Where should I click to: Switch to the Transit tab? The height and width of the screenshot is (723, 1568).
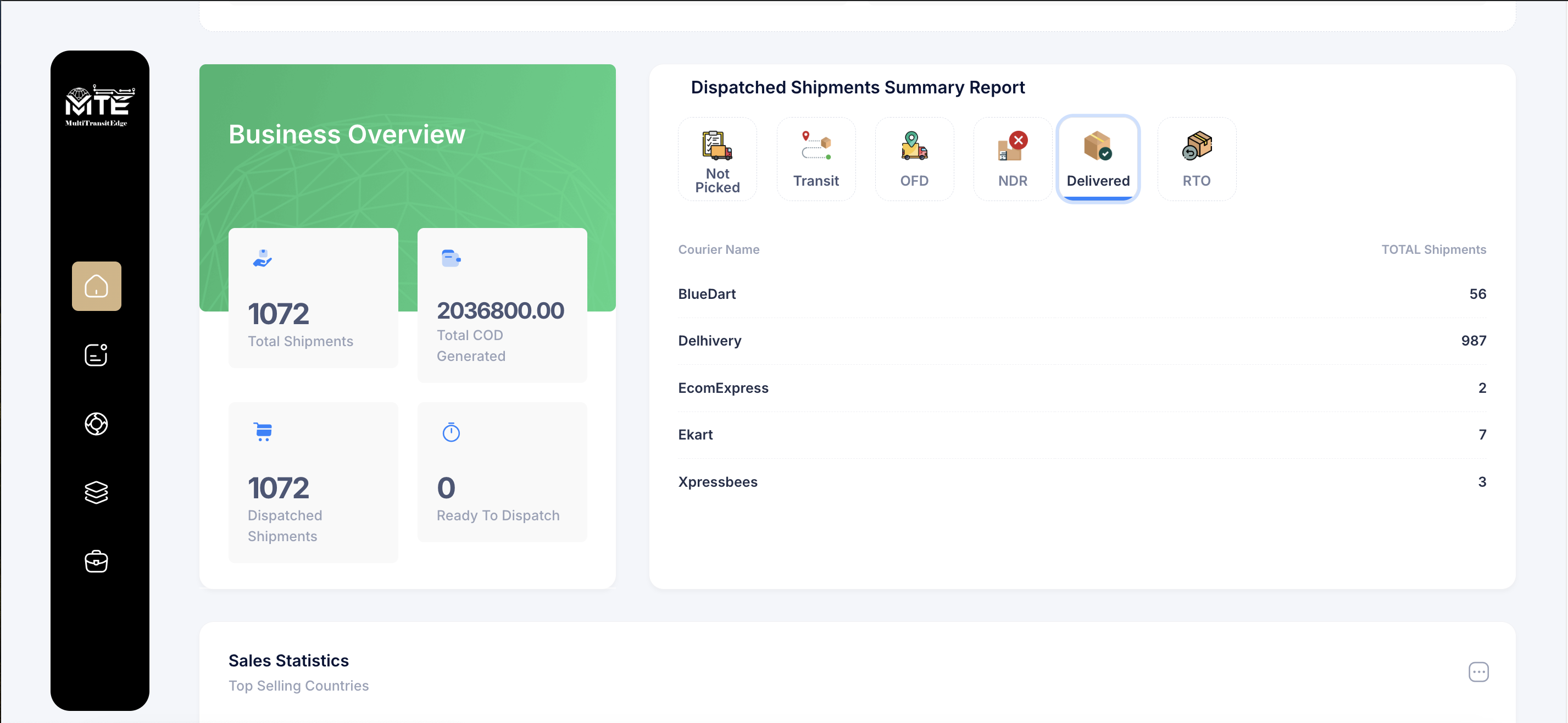(816, 159)
